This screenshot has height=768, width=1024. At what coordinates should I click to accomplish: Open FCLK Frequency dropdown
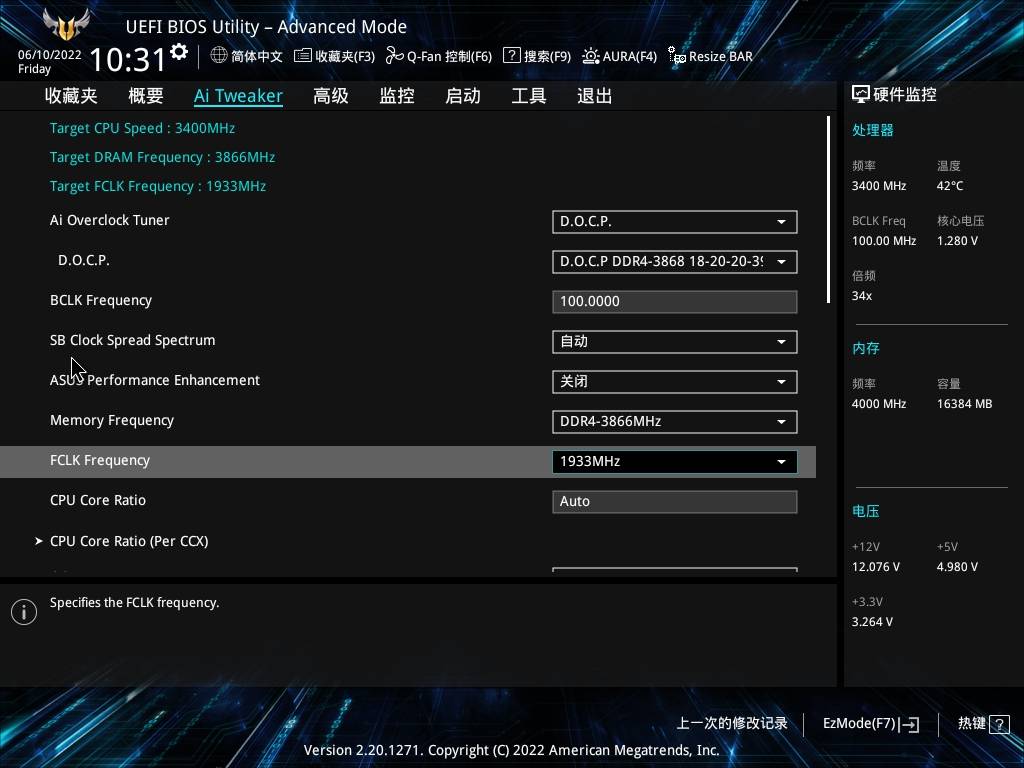click(675, 462)
